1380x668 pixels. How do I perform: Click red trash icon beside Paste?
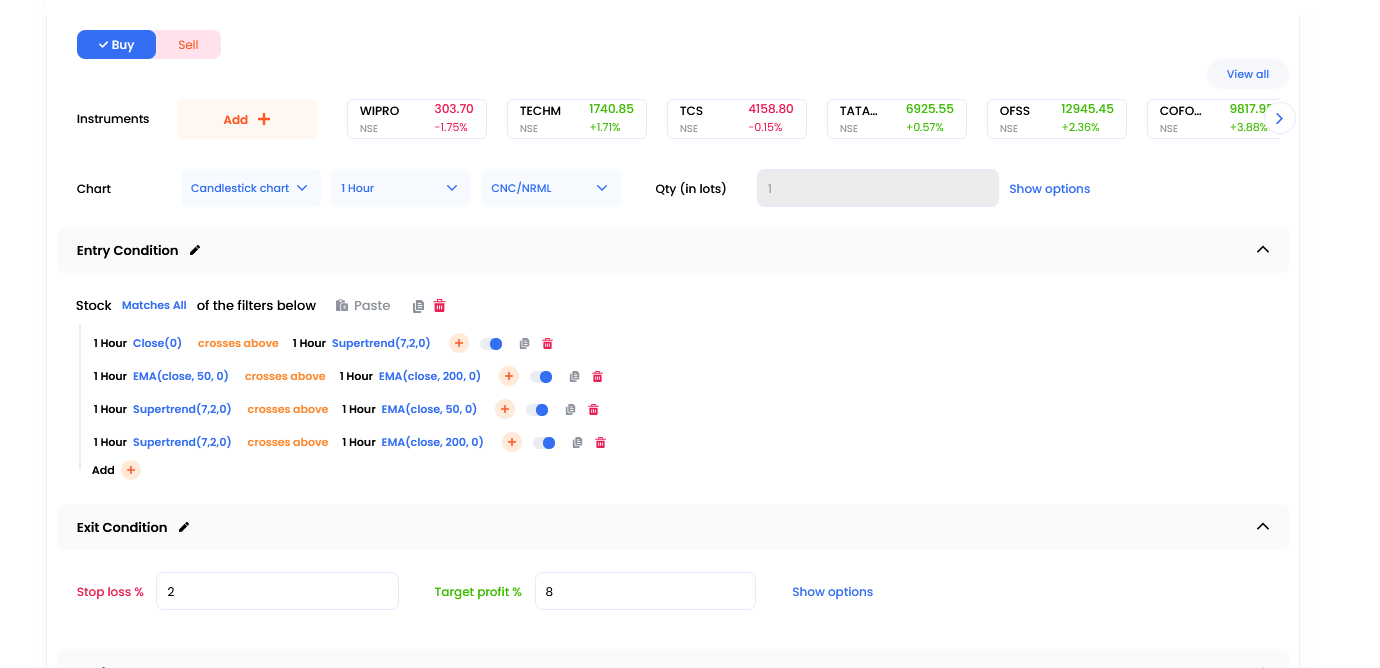pos(439,306)
